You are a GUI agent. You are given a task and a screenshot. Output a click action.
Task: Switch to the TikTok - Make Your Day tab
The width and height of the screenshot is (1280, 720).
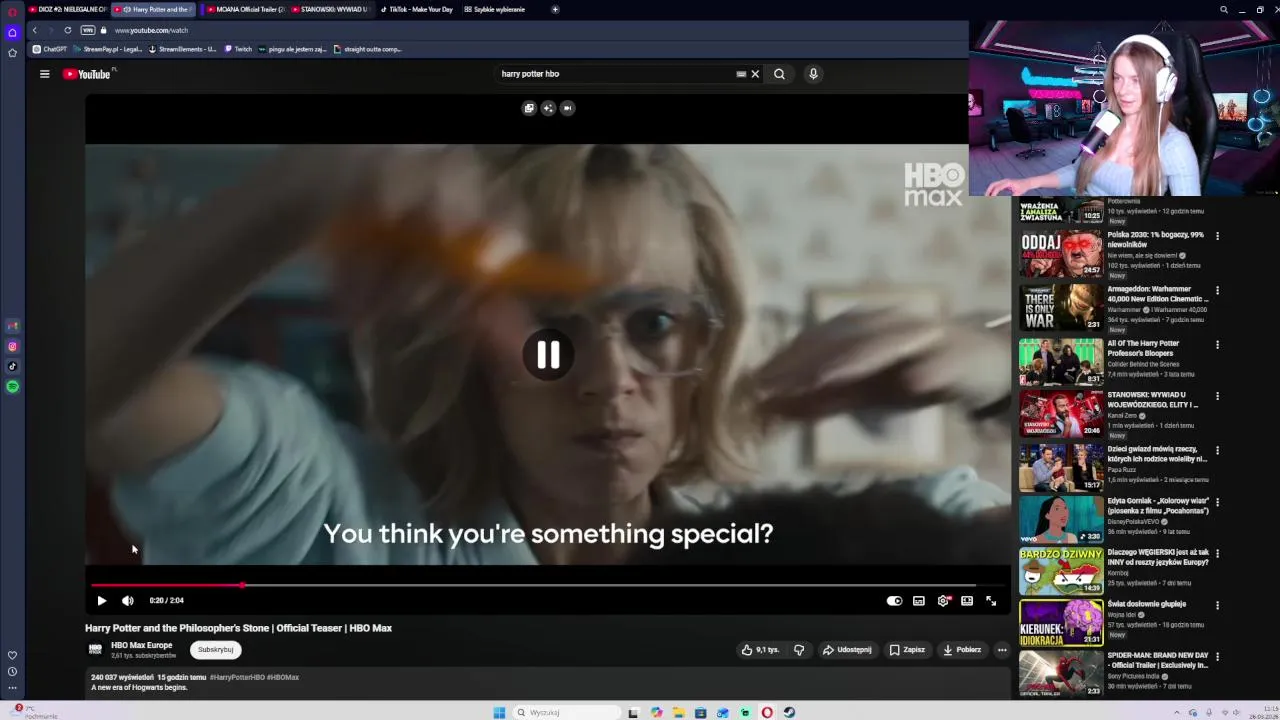click(416, 9)
